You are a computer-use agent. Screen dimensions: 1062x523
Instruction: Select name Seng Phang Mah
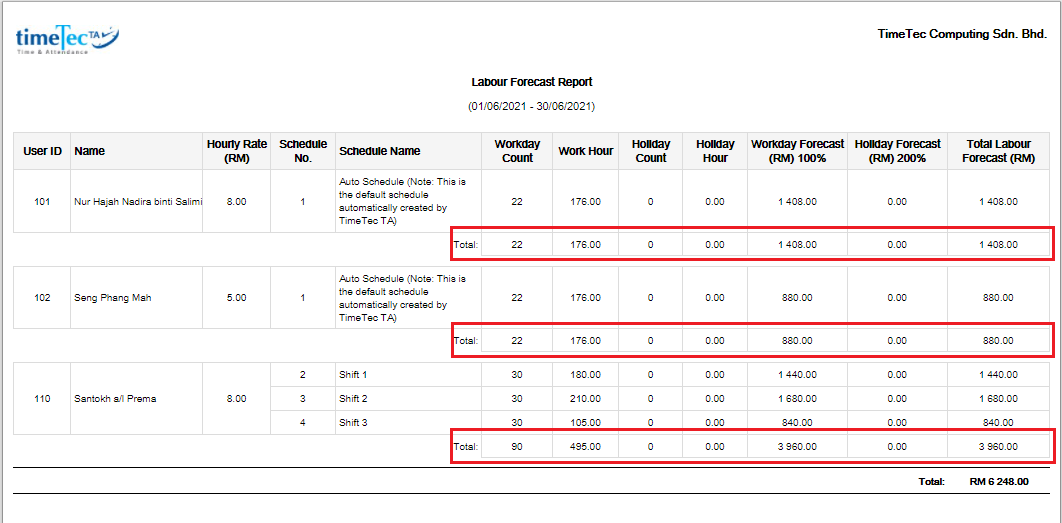[112, 297]
